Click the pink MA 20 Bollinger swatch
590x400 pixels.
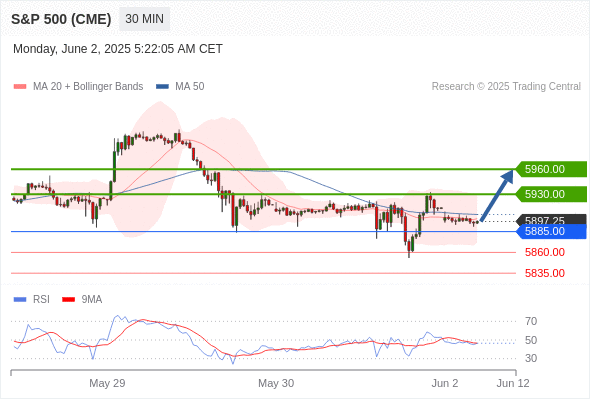pos(20,87)
